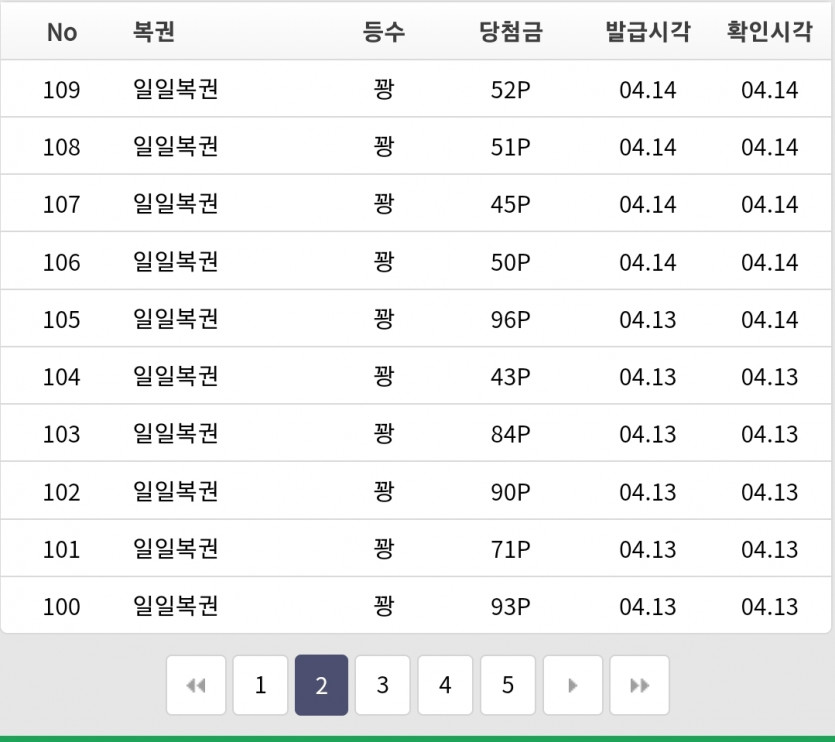Click issue date 04.14 in row 107
The height and width of the screenshot is (742, 835).
[x=648, y=205]
